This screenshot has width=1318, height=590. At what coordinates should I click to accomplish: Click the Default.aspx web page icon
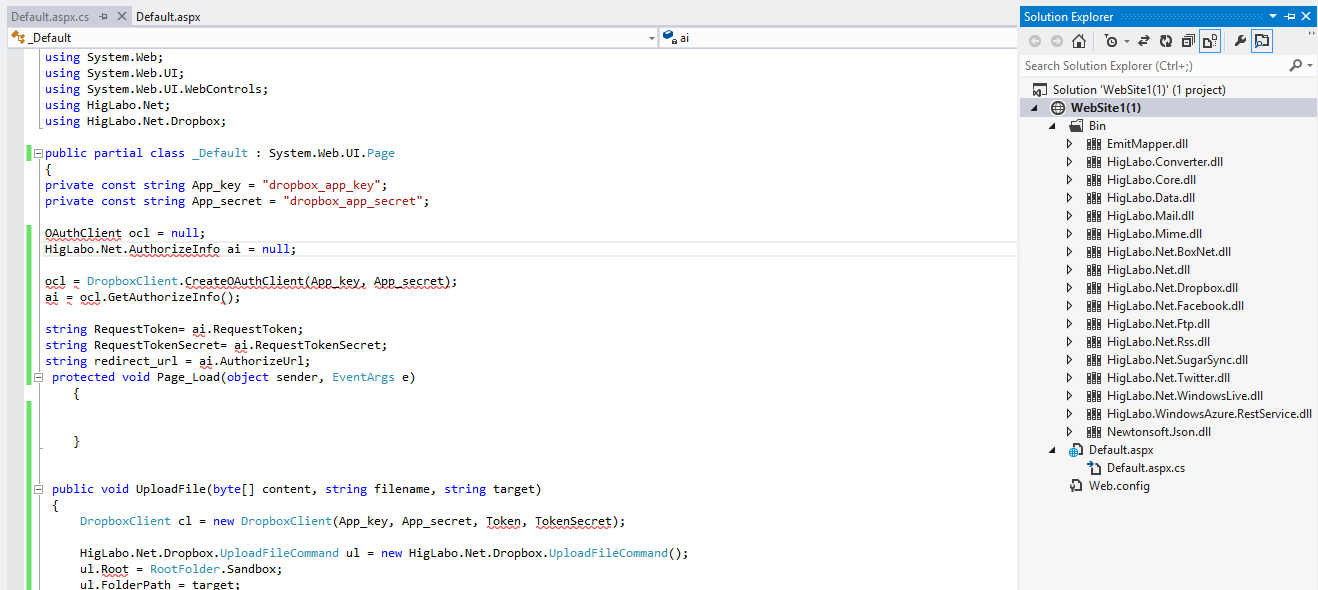pyautogui.click(x=1075, y=450)
